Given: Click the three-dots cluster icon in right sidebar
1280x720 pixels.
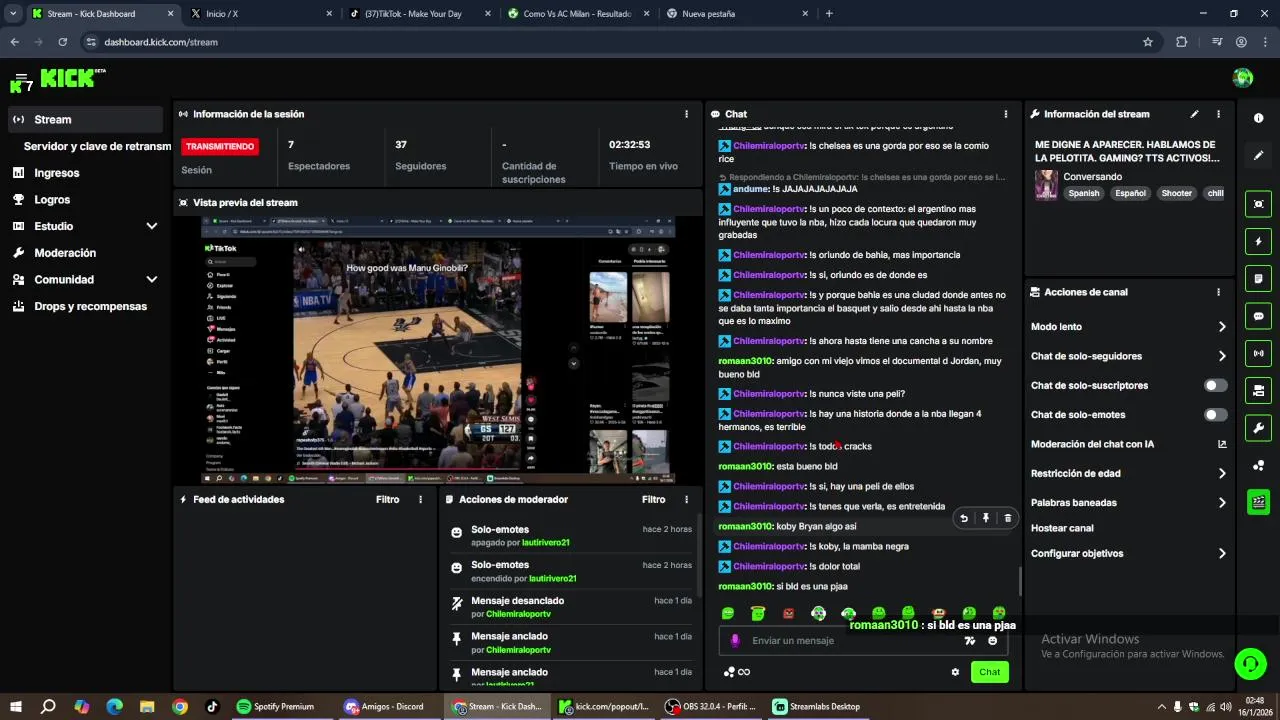Looking at the screenshot, I should (x=1258, y=465).
